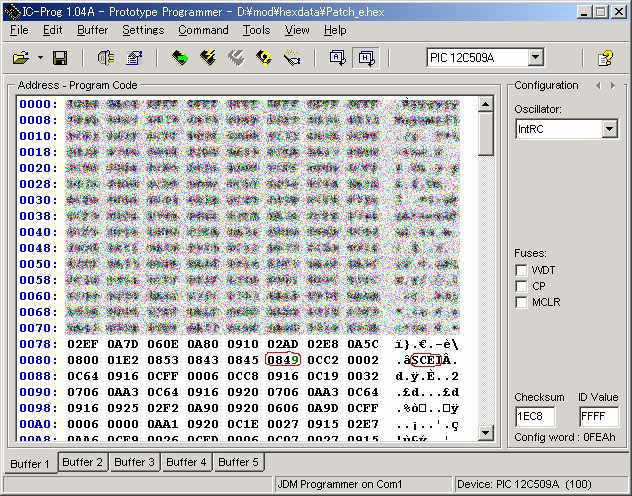Select hex cell 0925 in row 0098
This screenshot has width=632, height=496.
coord(123,408)
